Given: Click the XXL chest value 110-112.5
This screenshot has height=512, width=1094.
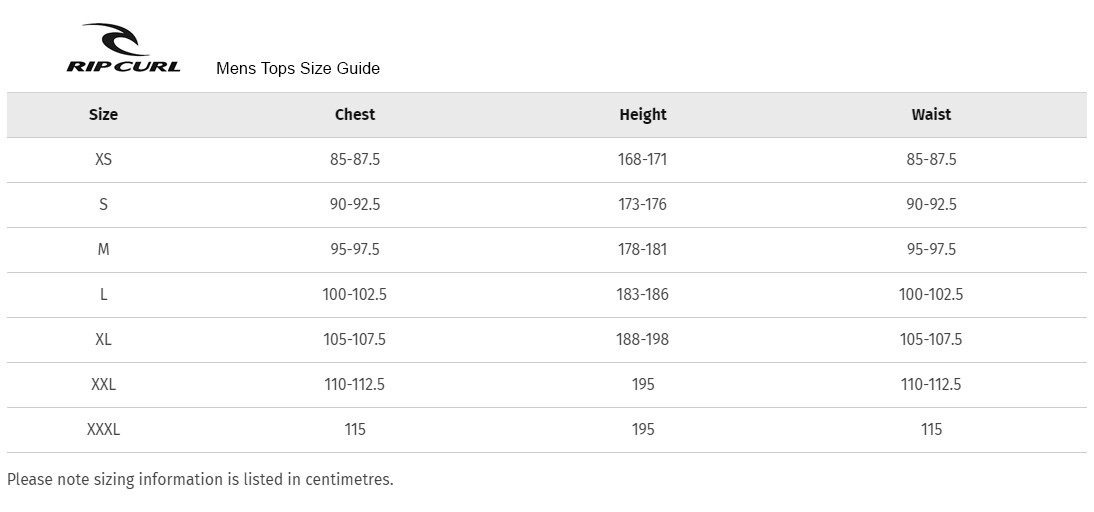Looking at the screenshot, I should [354, 384].
